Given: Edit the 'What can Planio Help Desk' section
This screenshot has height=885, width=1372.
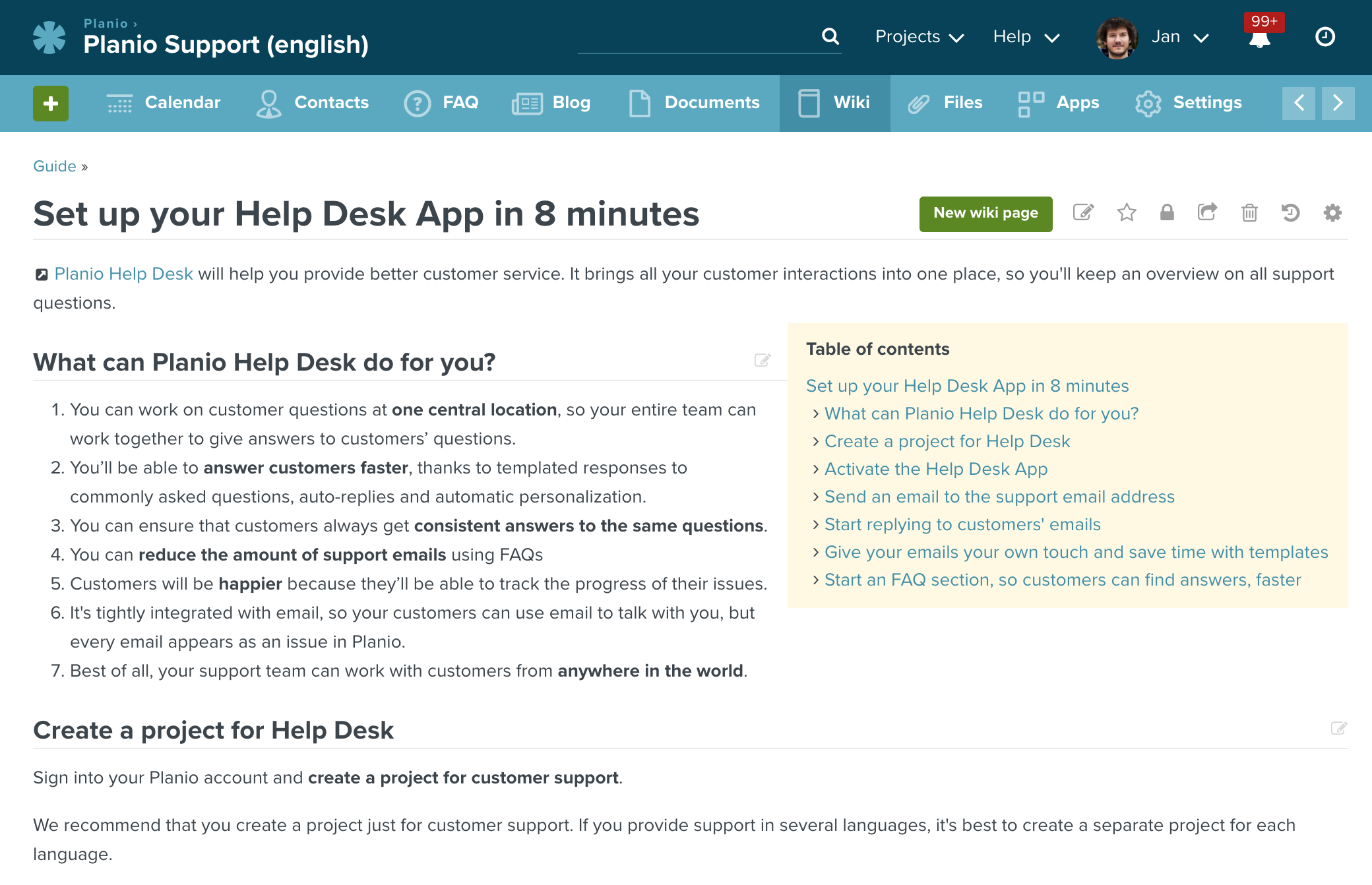Looking at the screenshot, I should pos(763,360).
